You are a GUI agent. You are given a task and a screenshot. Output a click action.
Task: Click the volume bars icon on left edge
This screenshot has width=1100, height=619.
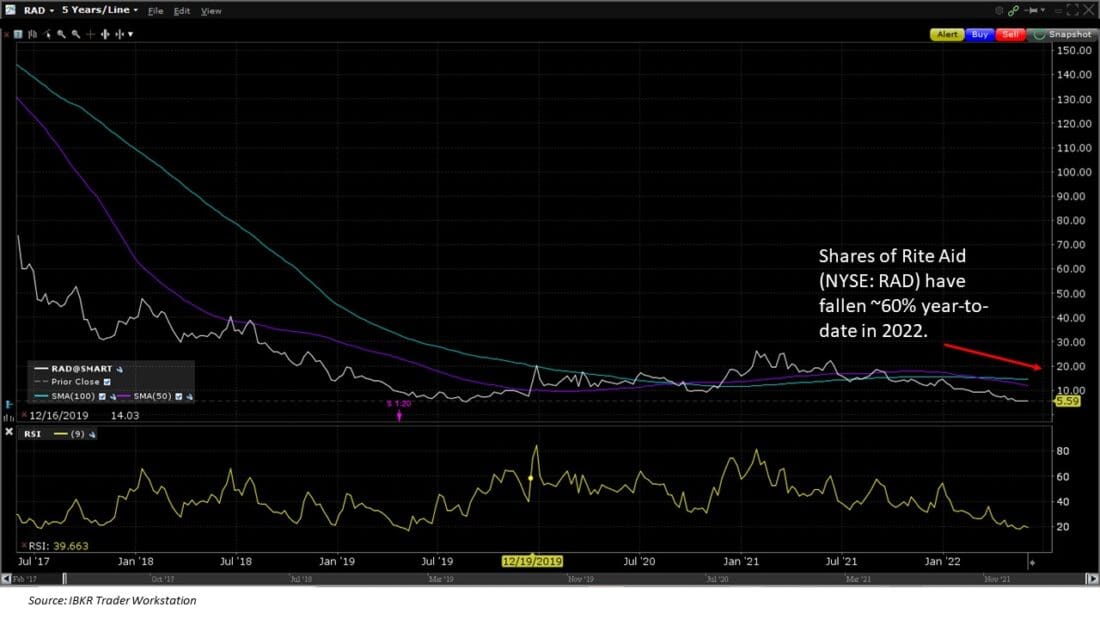pyautogui.click(x=8, y=418)
